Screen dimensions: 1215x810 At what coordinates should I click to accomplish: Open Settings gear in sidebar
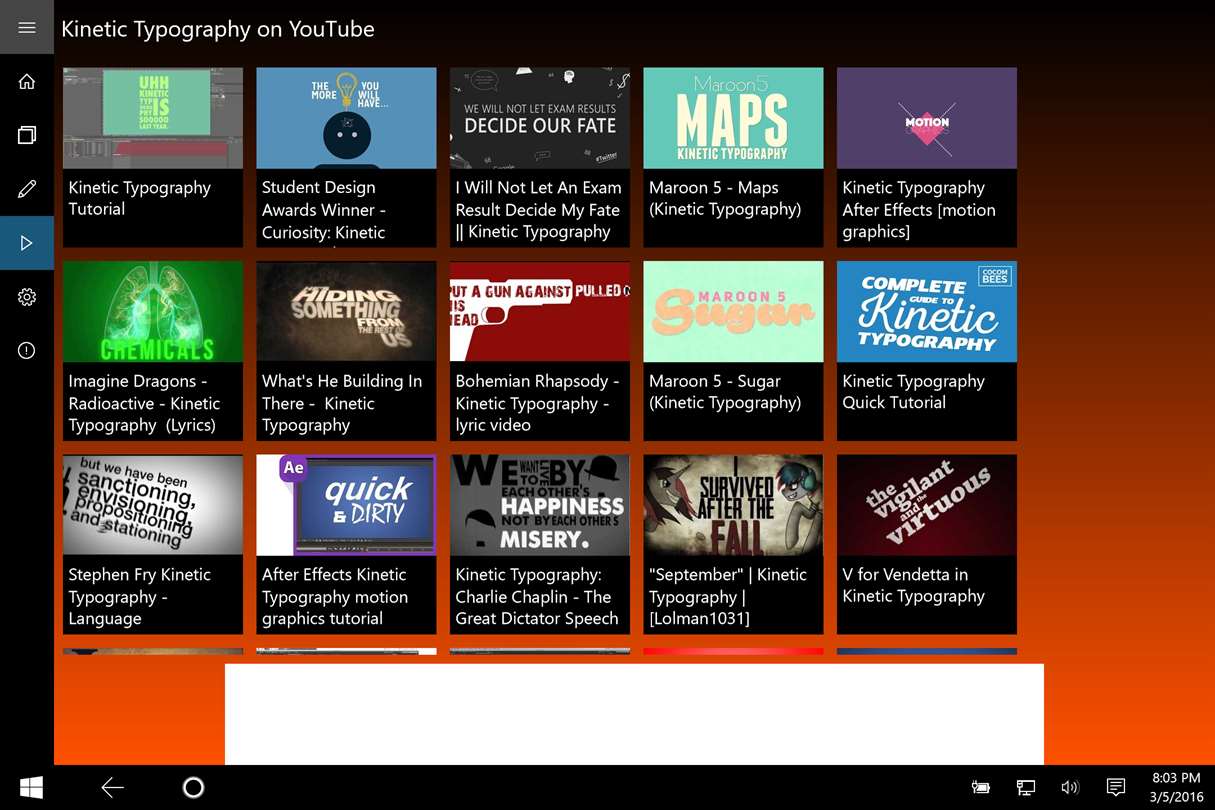[x=27, y=297]
